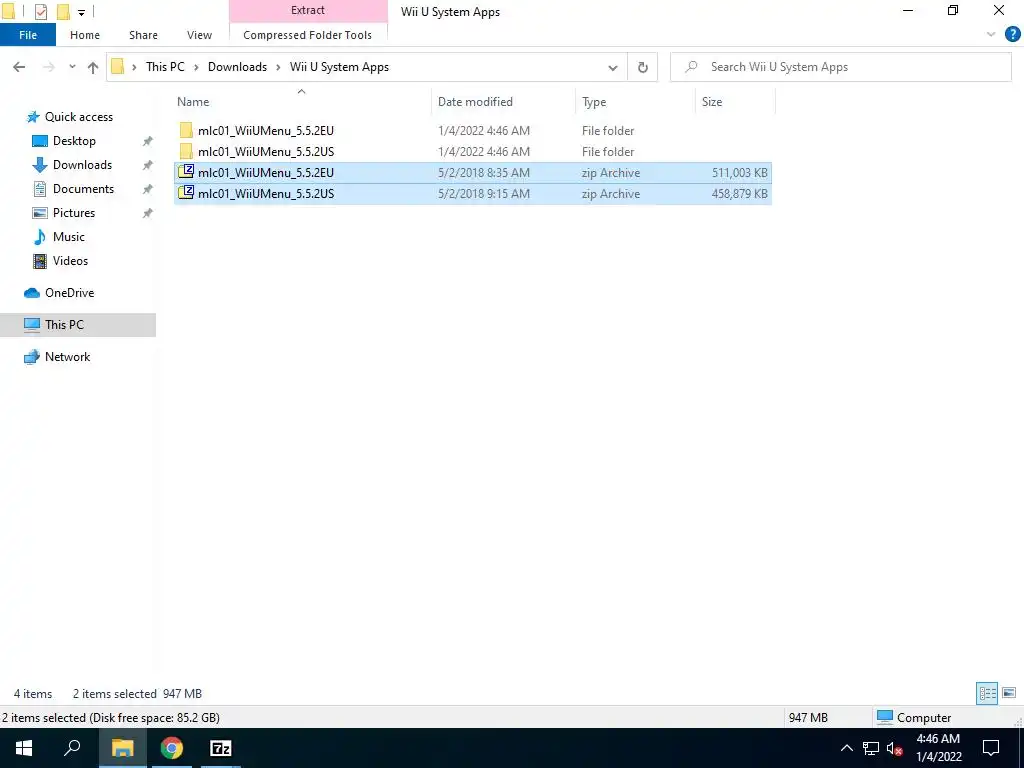Open Downloads in the navigation pane
This screenshot has width=1024, height=768.
point(82,165)
